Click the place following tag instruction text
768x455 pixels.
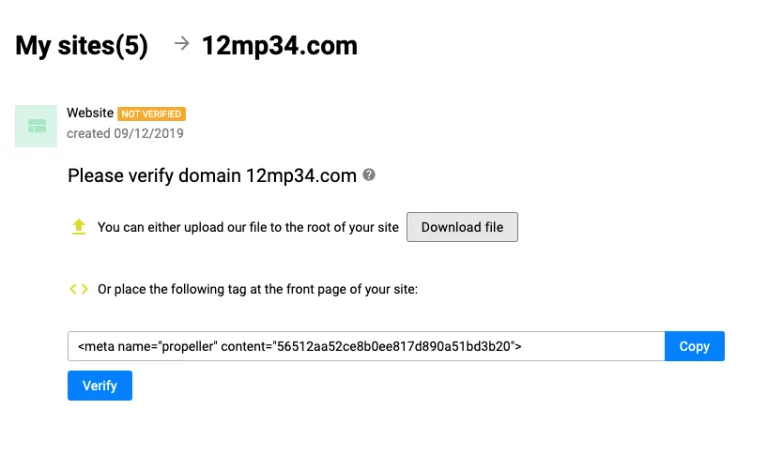point(258,289)
